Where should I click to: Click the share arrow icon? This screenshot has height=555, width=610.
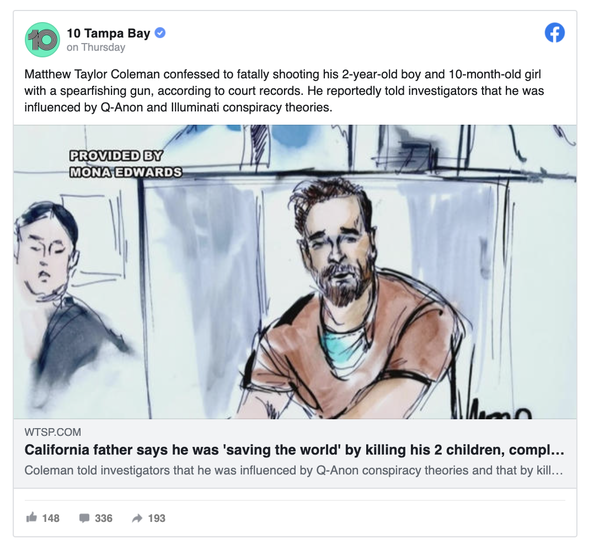[137, 518]
